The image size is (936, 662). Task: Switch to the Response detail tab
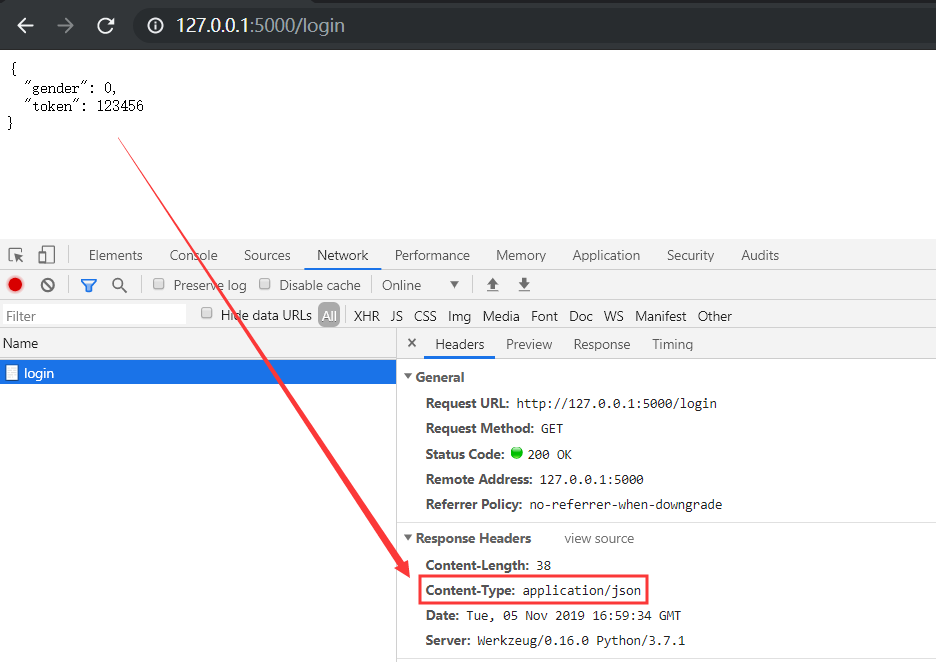602,344
